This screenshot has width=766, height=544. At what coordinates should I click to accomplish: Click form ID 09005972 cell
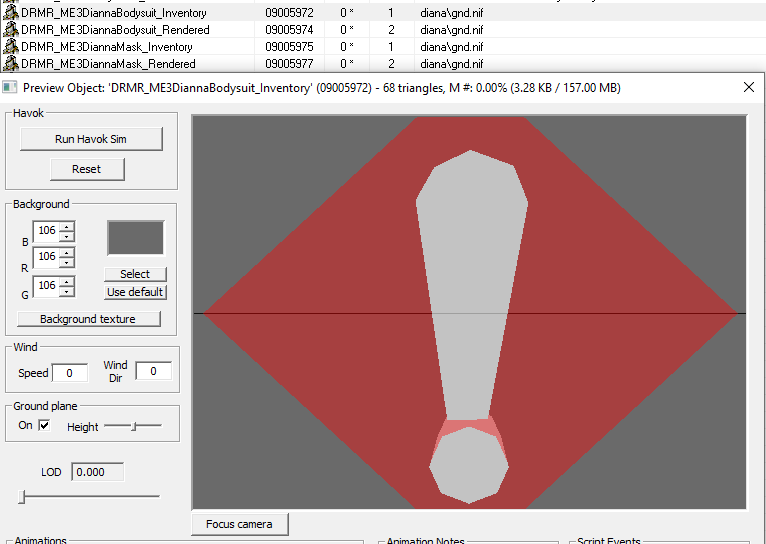[x=289, y=13]
